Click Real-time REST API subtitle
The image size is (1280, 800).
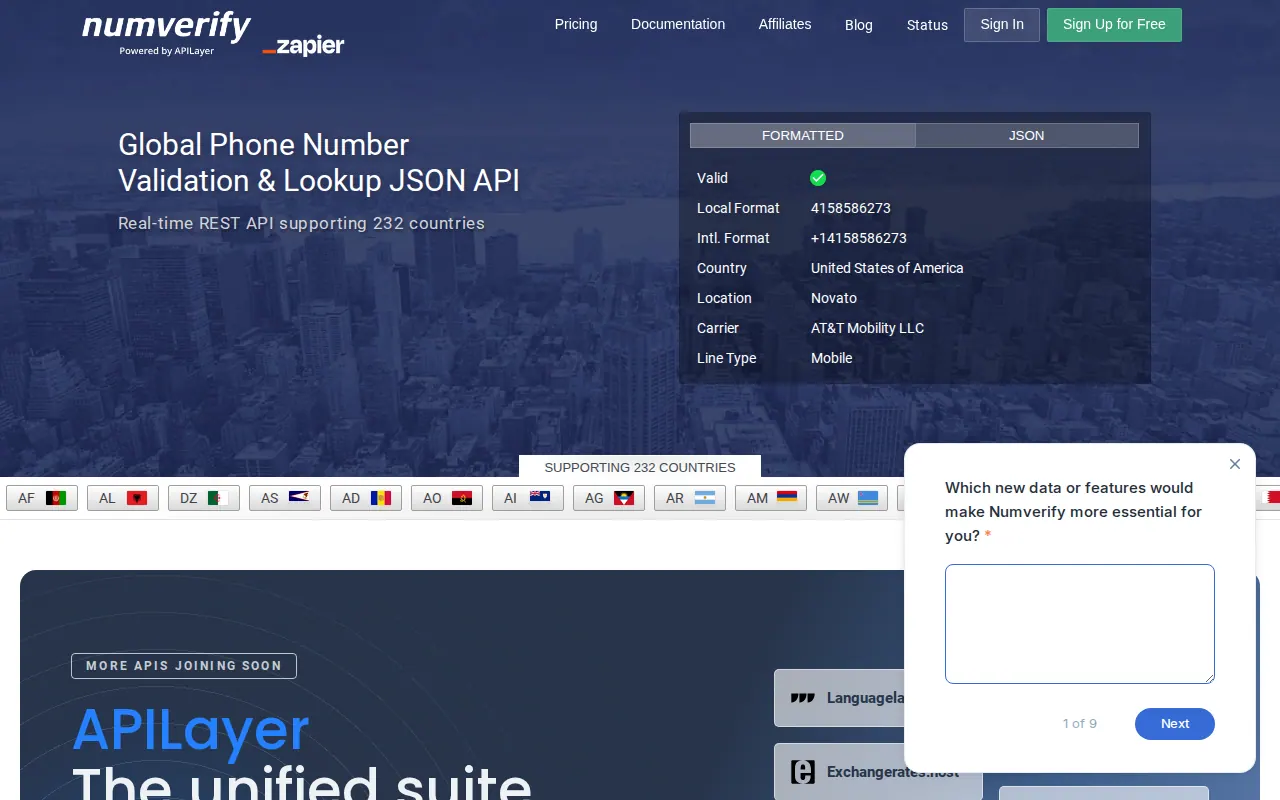click(301, 223)
